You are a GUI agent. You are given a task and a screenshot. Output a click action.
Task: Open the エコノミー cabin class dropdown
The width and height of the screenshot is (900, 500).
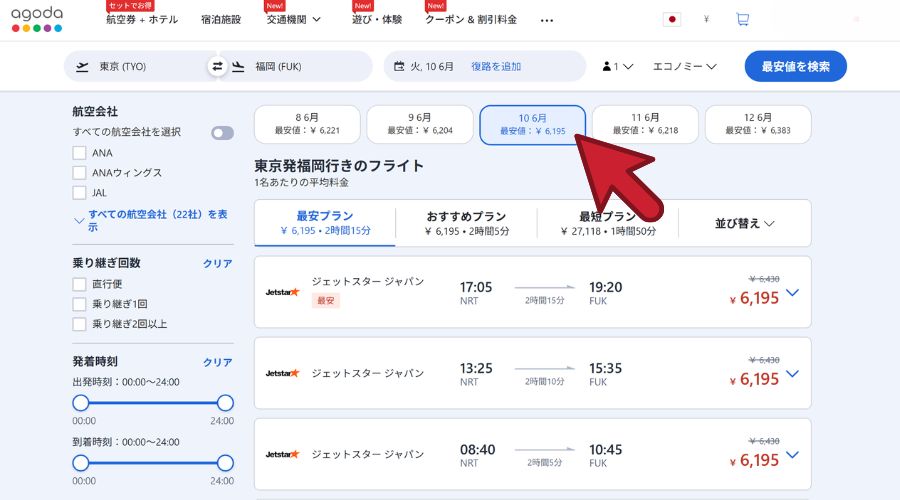coord(684,67)
